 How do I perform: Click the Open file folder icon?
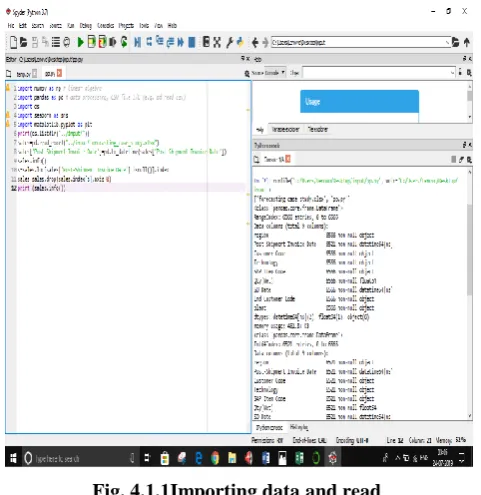click(23, 42)
